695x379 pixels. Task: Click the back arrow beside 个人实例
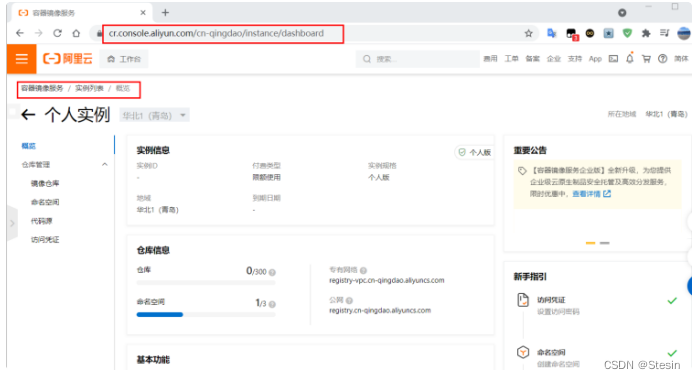pos(28,115)
